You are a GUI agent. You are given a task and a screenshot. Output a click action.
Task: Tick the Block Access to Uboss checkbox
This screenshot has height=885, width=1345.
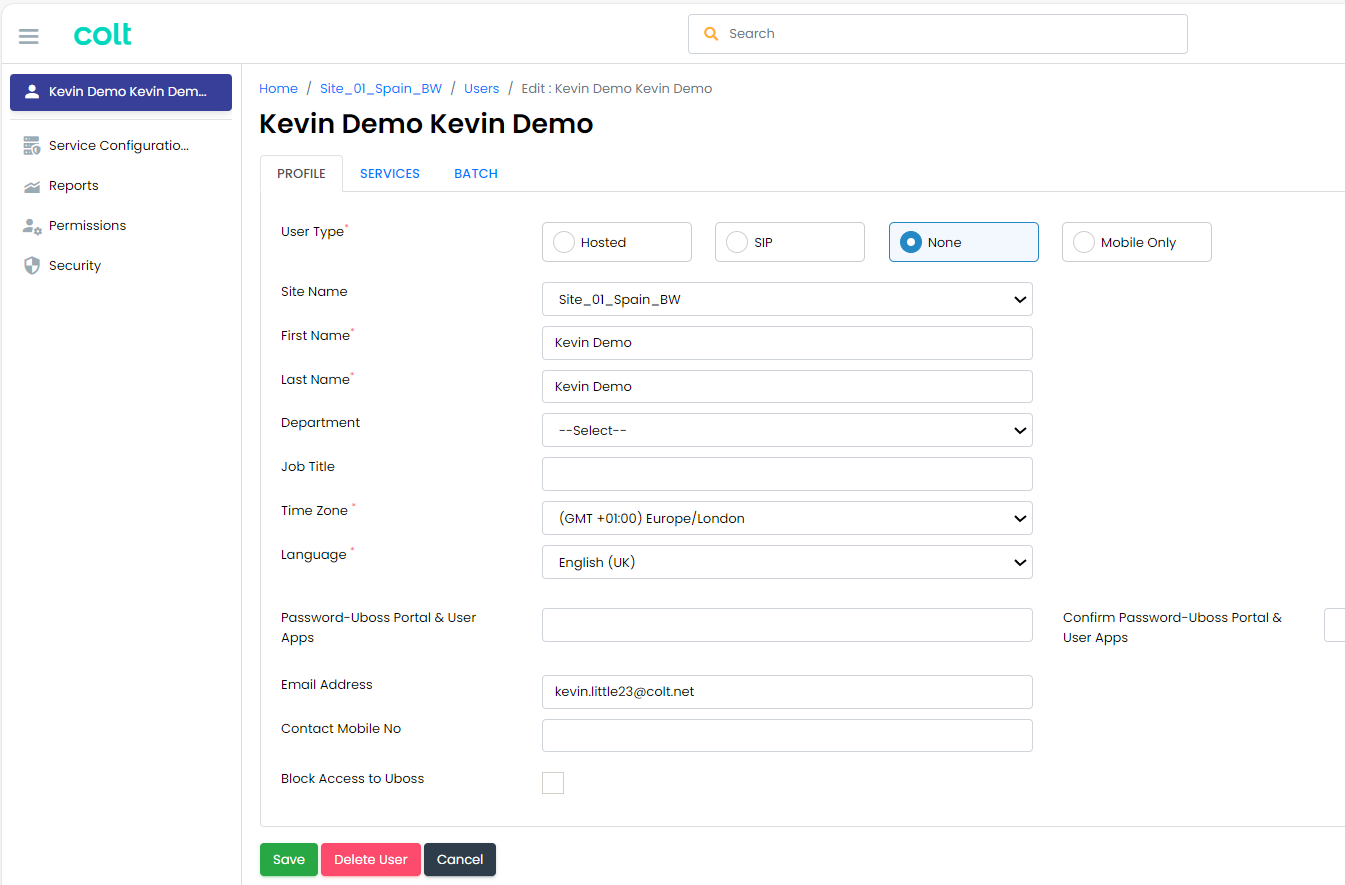click(553, 783)
